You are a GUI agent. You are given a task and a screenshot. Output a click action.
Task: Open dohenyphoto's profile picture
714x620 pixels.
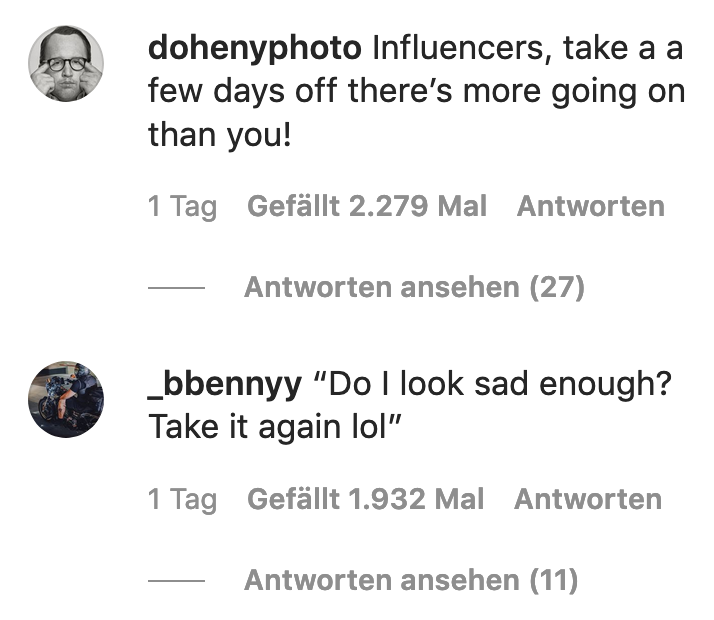[65, 64]
